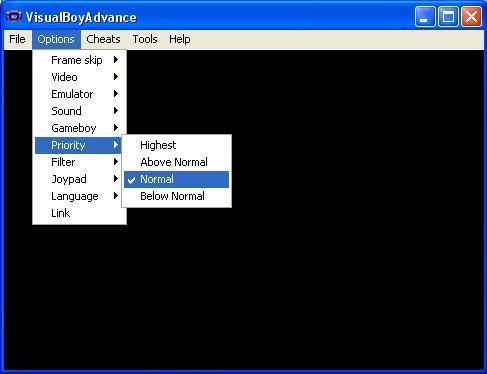Image resolution: width=487 pixels, height=374 pixels.
Task: Choose the Link menu entry
Action: tap(79, 213)
